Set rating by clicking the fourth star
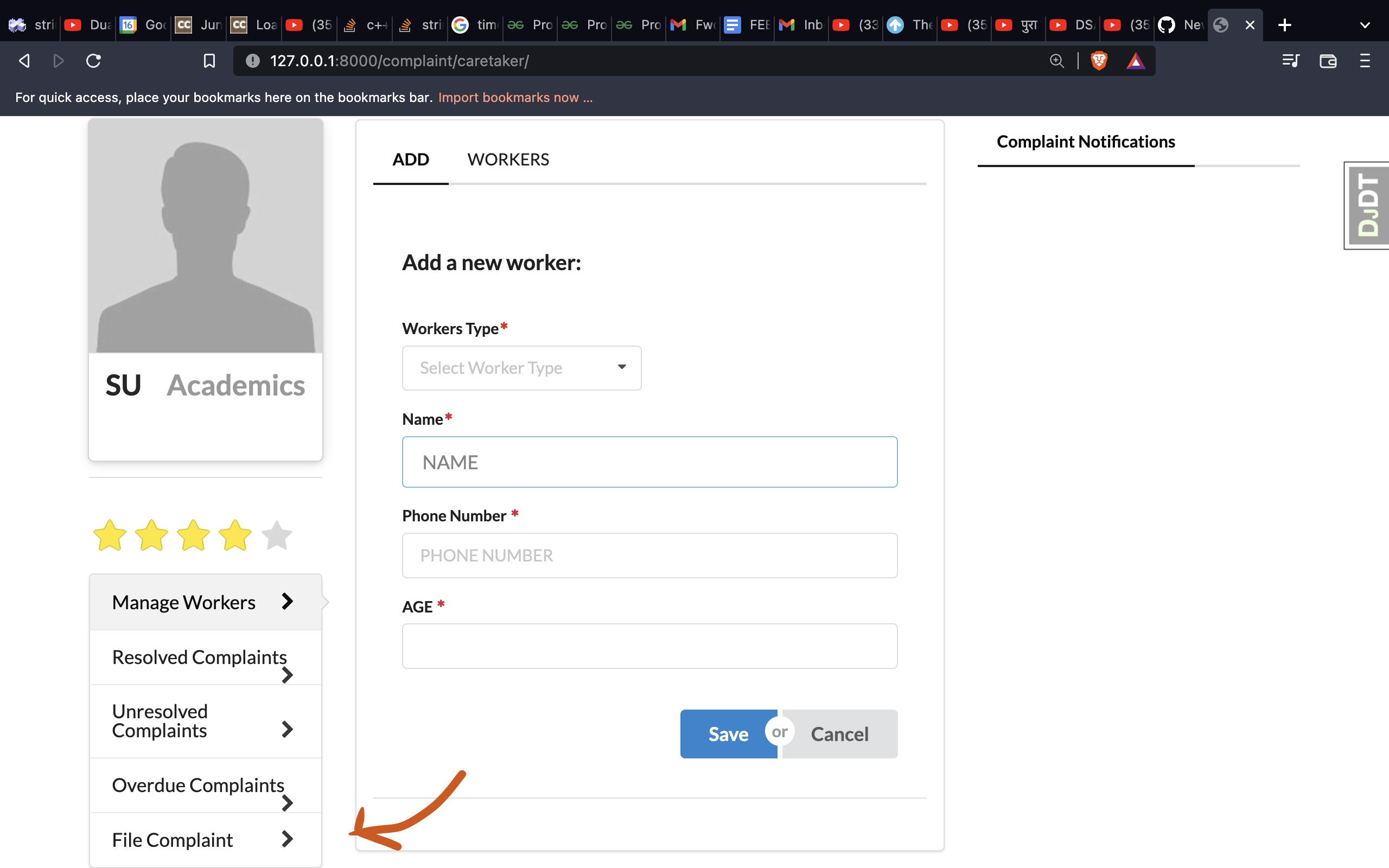The width and height of the screenshot is (1389, 868). (x=234, y=535)
